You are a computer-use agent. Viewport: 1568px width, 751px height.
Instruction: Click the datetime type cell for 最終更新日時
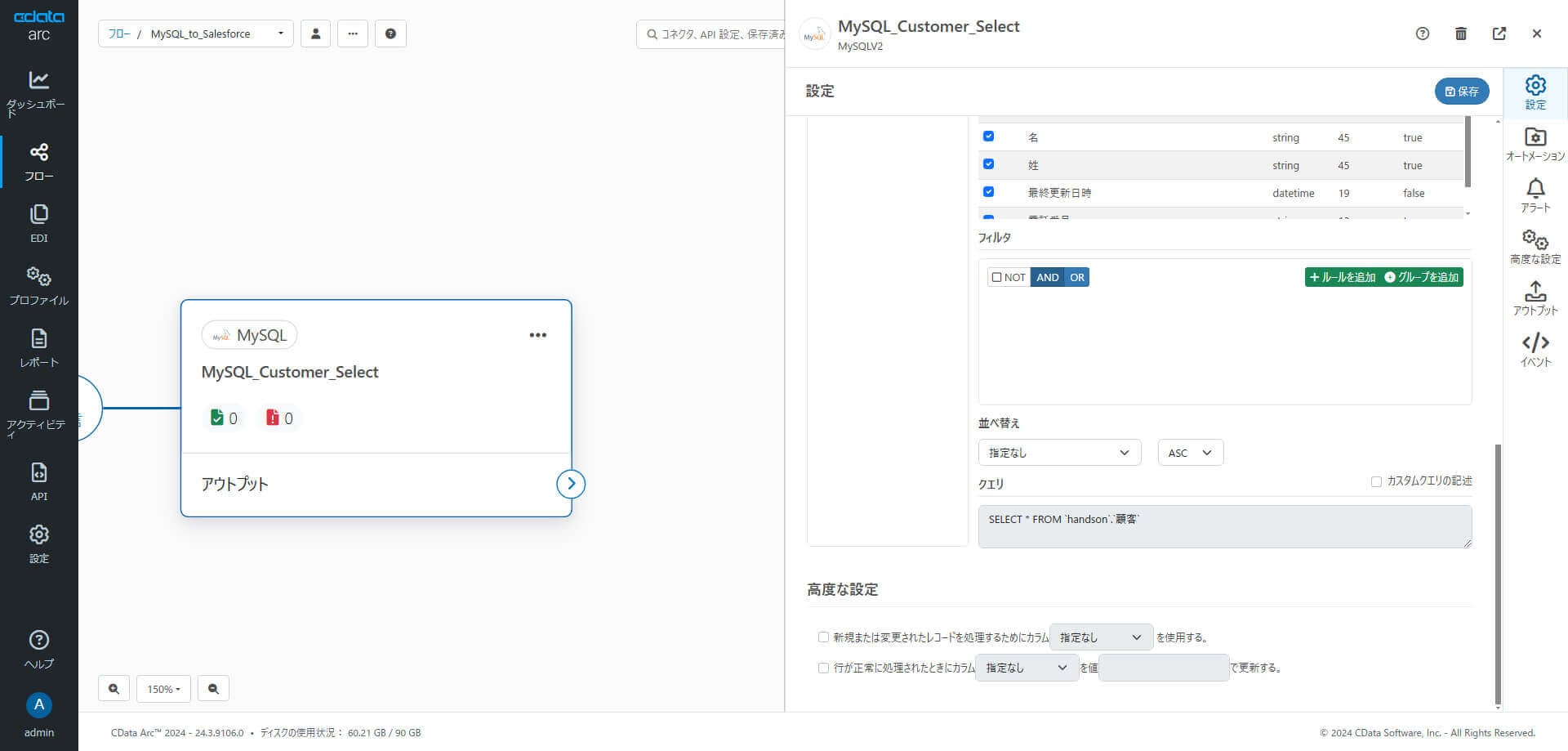tap(1293, 193)
